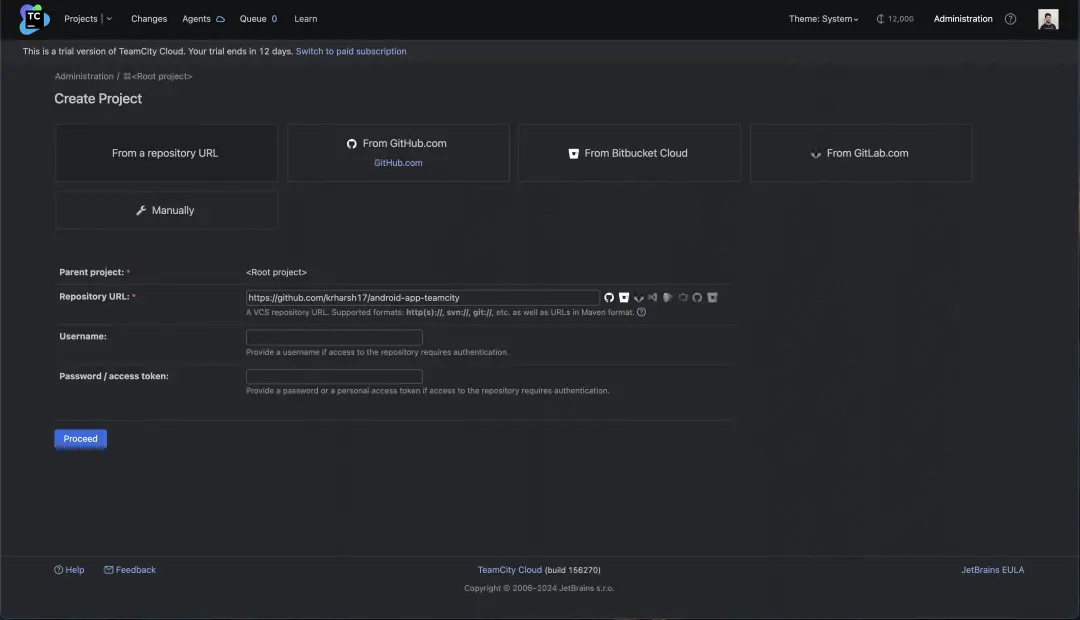Click the Feedback envelope icon in footer
1080x620 pixels.
[109, 570]
